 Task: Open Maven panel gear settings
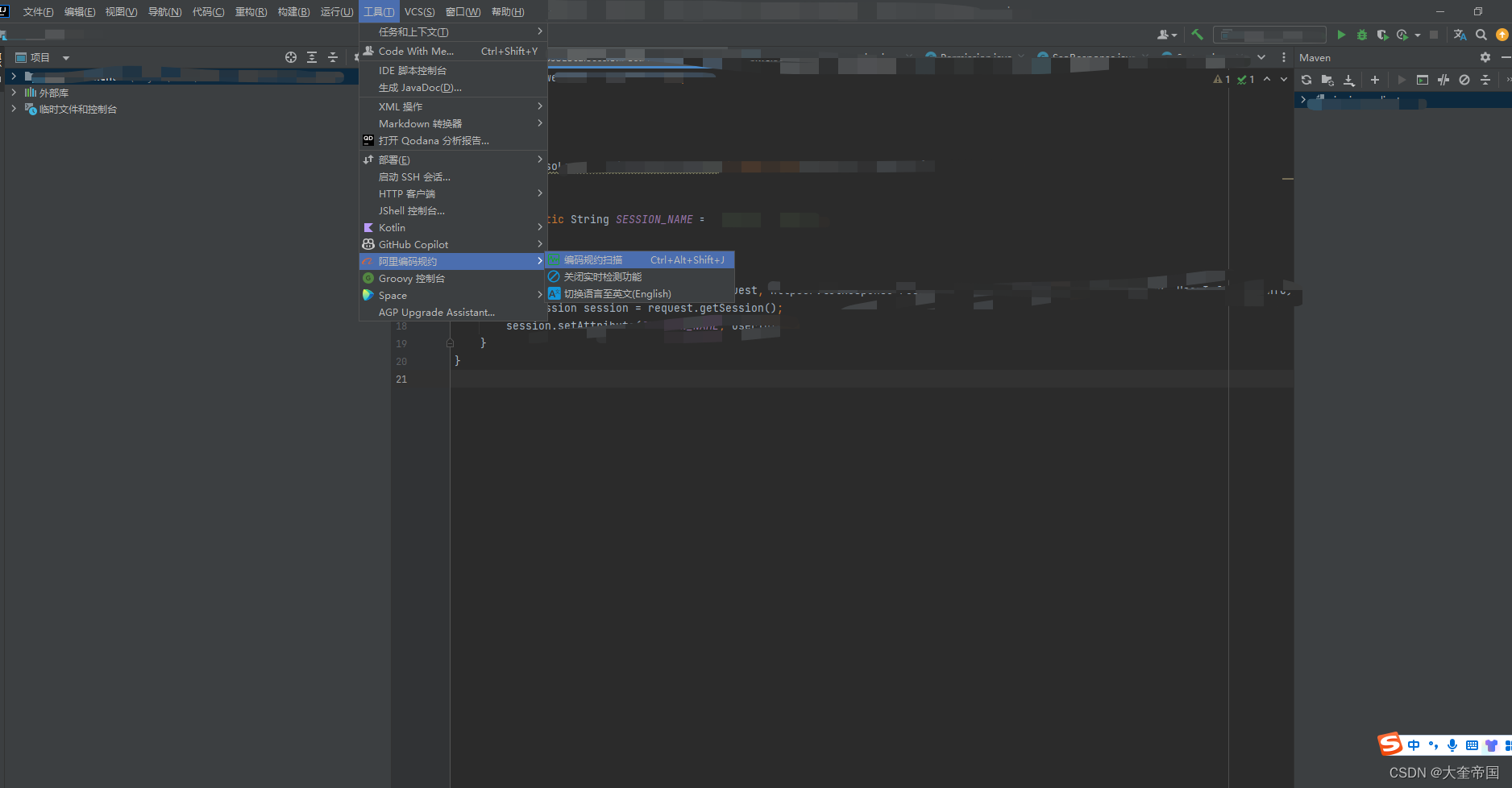[1485, 57]
